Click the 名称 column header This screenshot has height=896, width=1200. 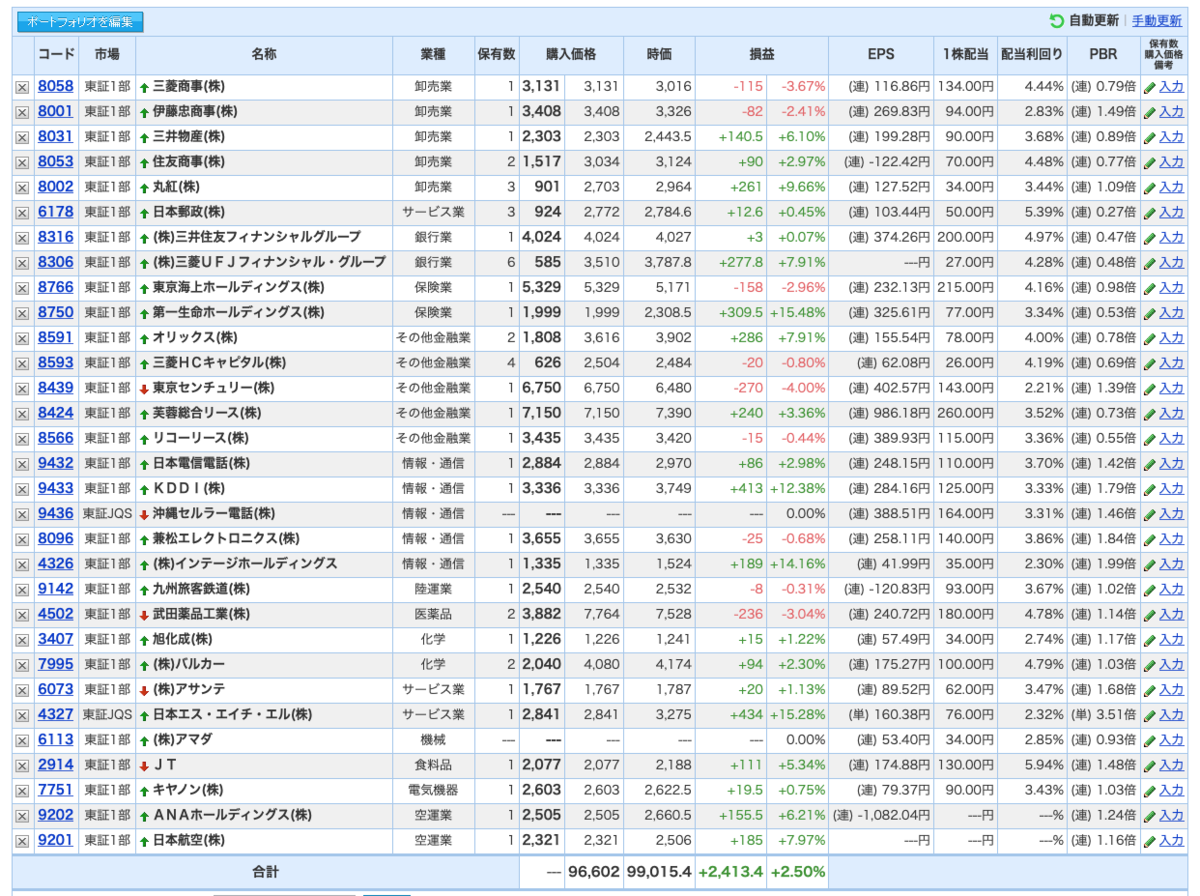point(264,55)
